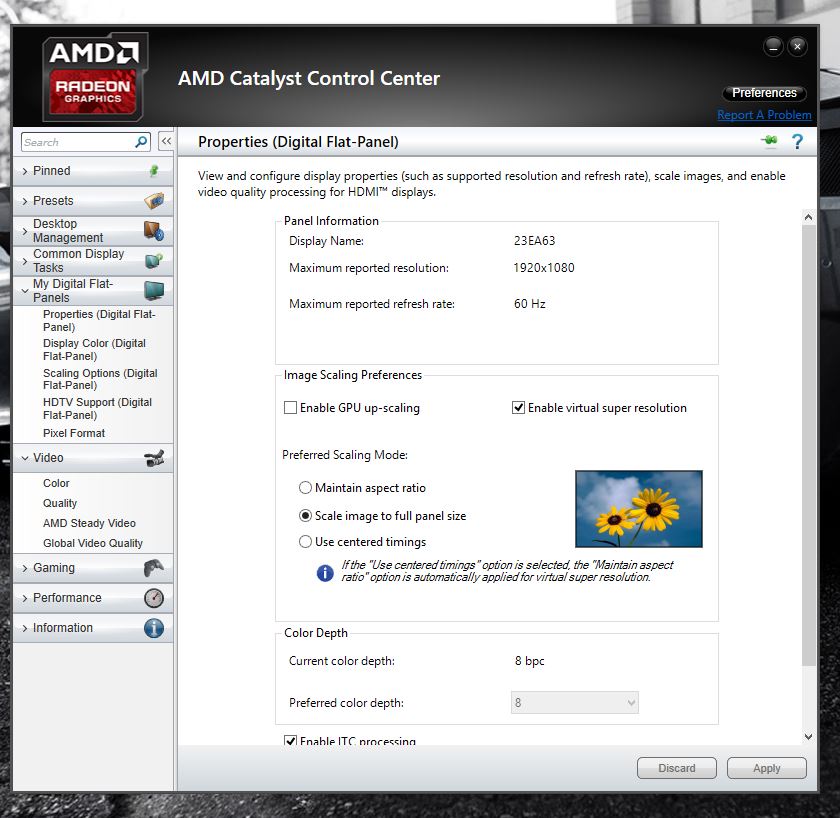Collapse the sidebar with double-arrow button
This screenshot has width=840, height=818.
166,141
